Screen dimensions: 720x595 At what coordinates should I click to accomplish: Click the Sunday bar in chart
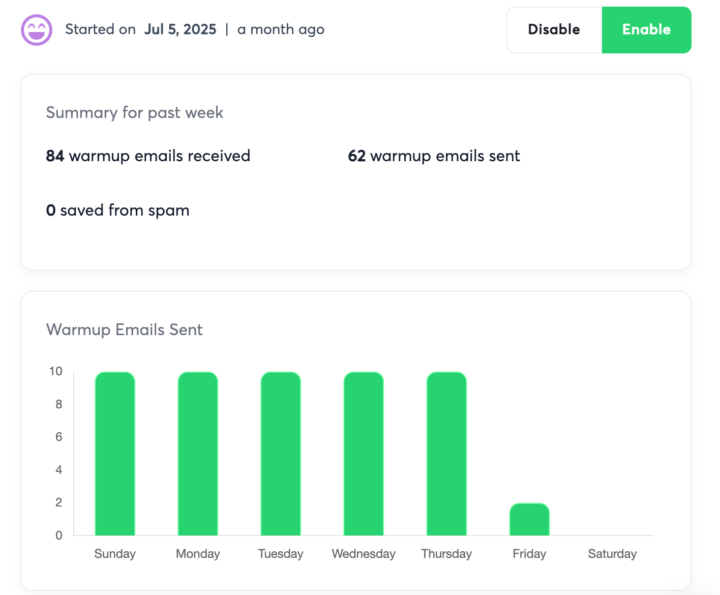(115, 453)
